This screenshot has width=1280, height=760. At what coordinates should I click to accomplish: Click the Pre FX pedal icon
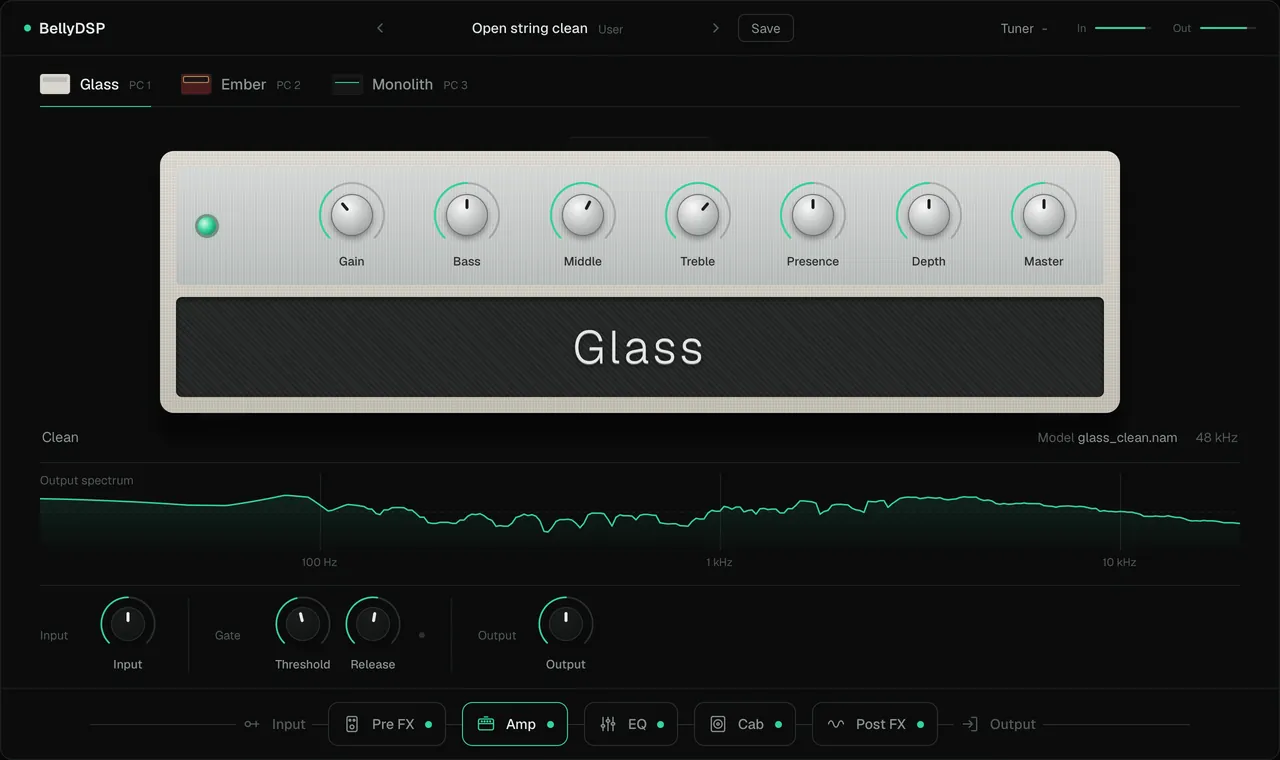[352, 724]
